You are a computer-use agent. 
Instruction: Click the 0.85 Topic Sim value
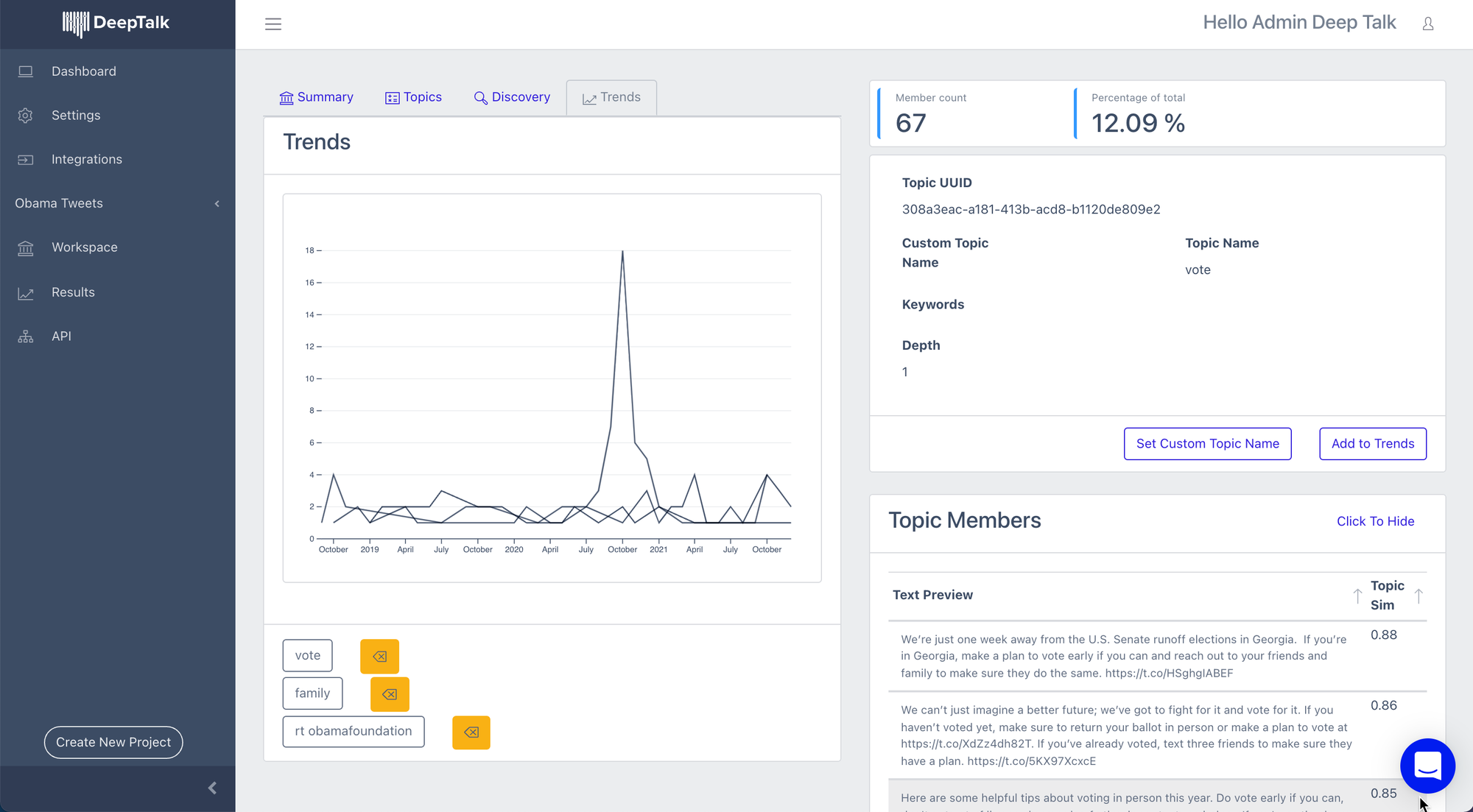coord(1384,794)
